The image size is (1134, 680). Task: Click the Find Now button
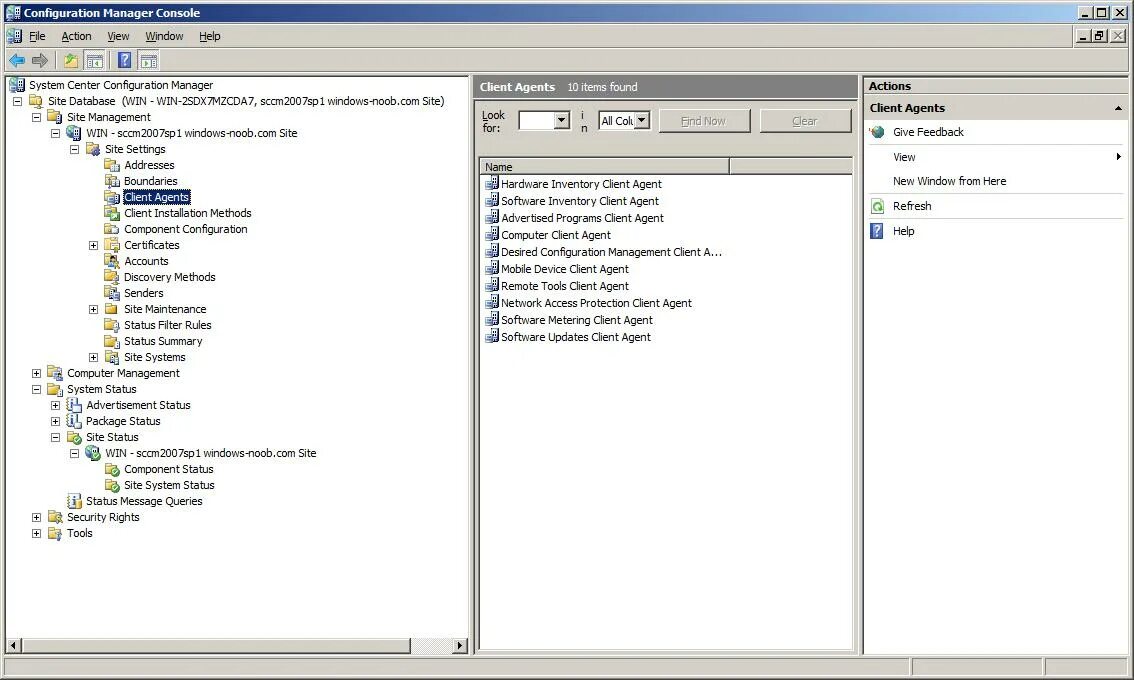(704, 120)
